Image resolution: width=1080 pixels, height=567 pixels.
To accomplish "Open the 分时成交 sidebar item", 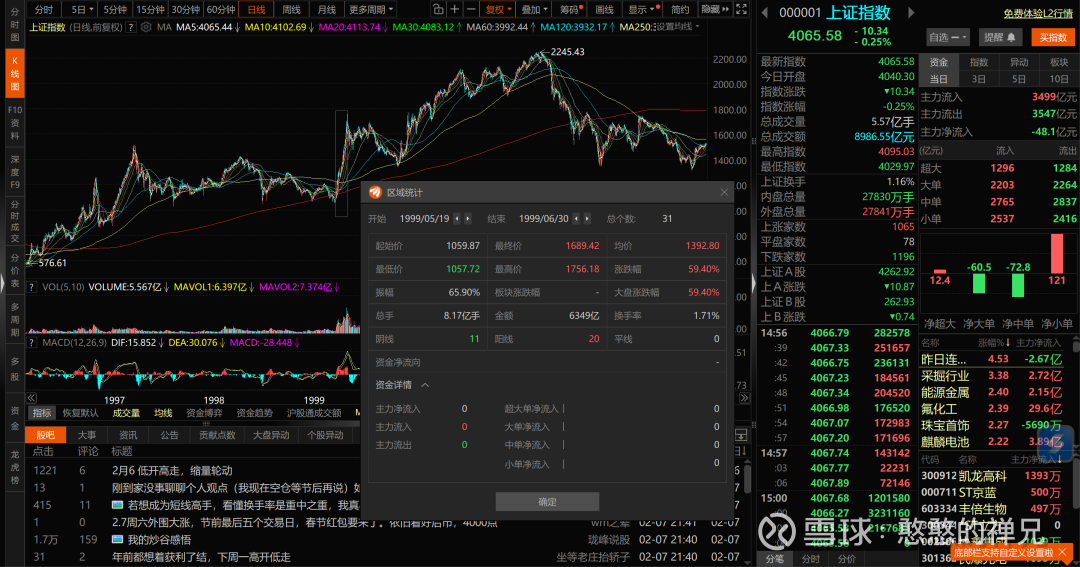I will (14, 223).
